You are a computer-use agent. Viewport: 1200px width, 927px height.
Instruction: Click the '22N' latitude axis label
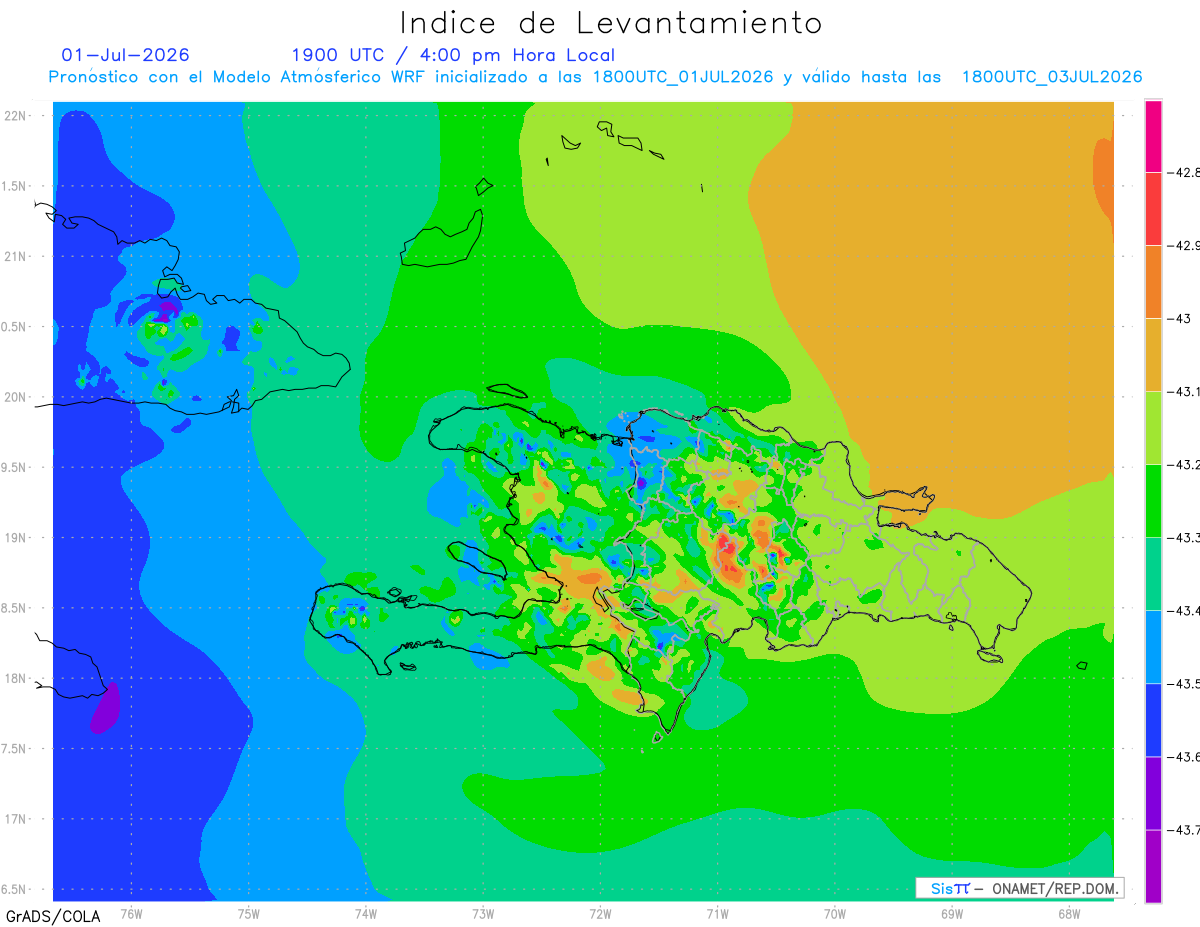click(x=15, y=116)
